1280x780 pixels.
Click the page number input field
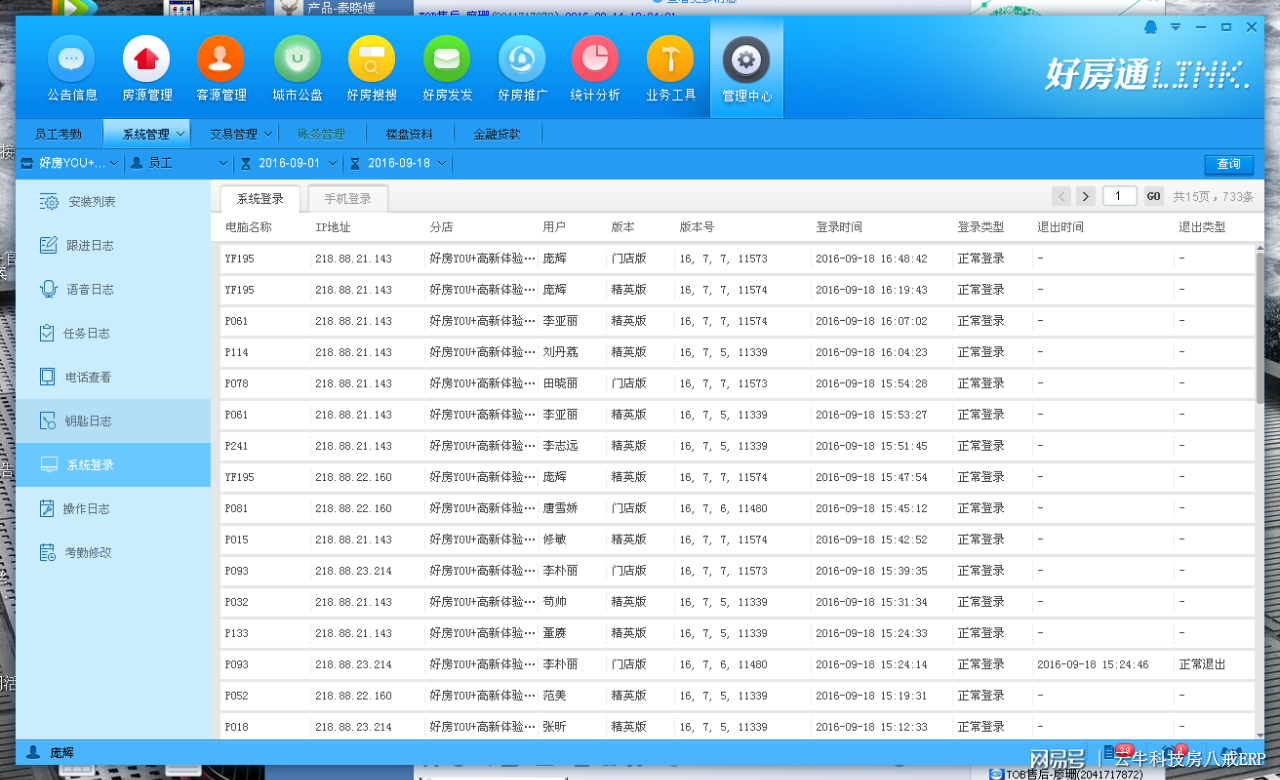click(1119, 196)
